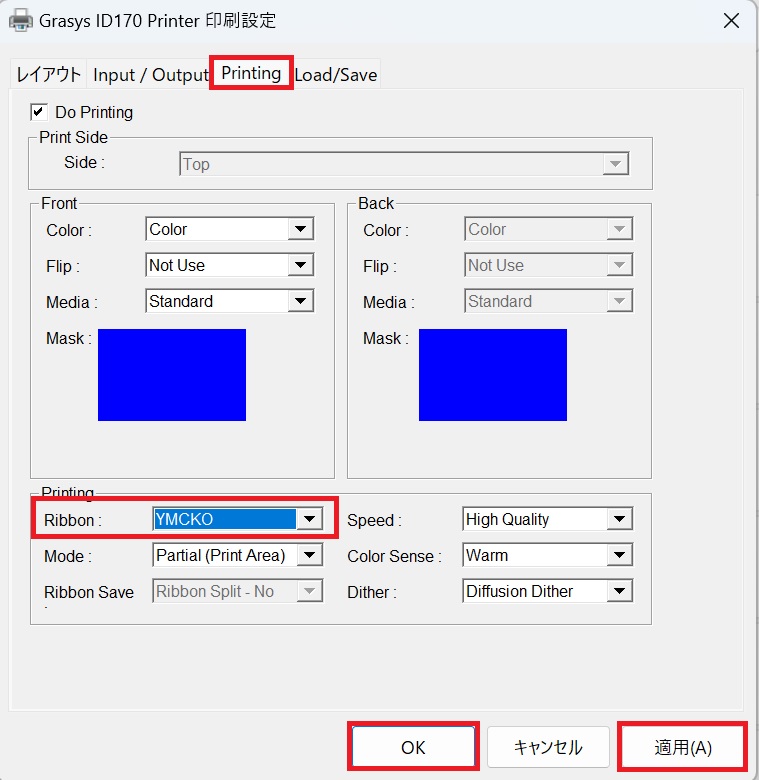
Task: Click the キャンセル button
Action: (547, 747)
